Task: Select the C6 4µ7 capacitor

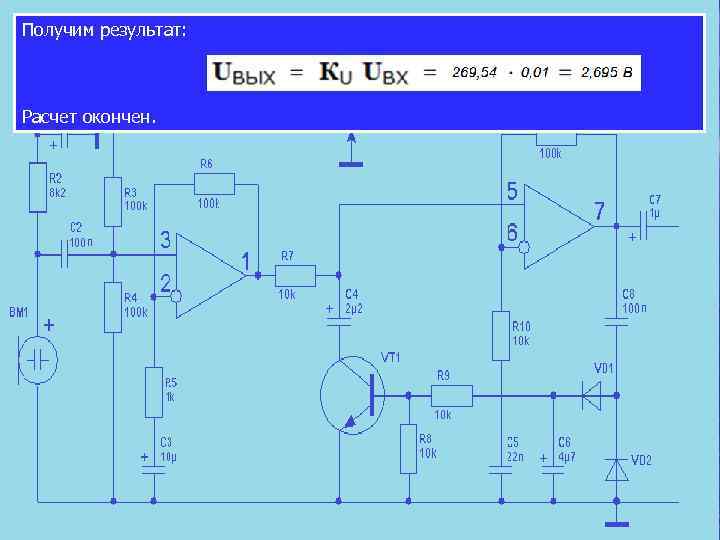Action: [x=553, y=470]
